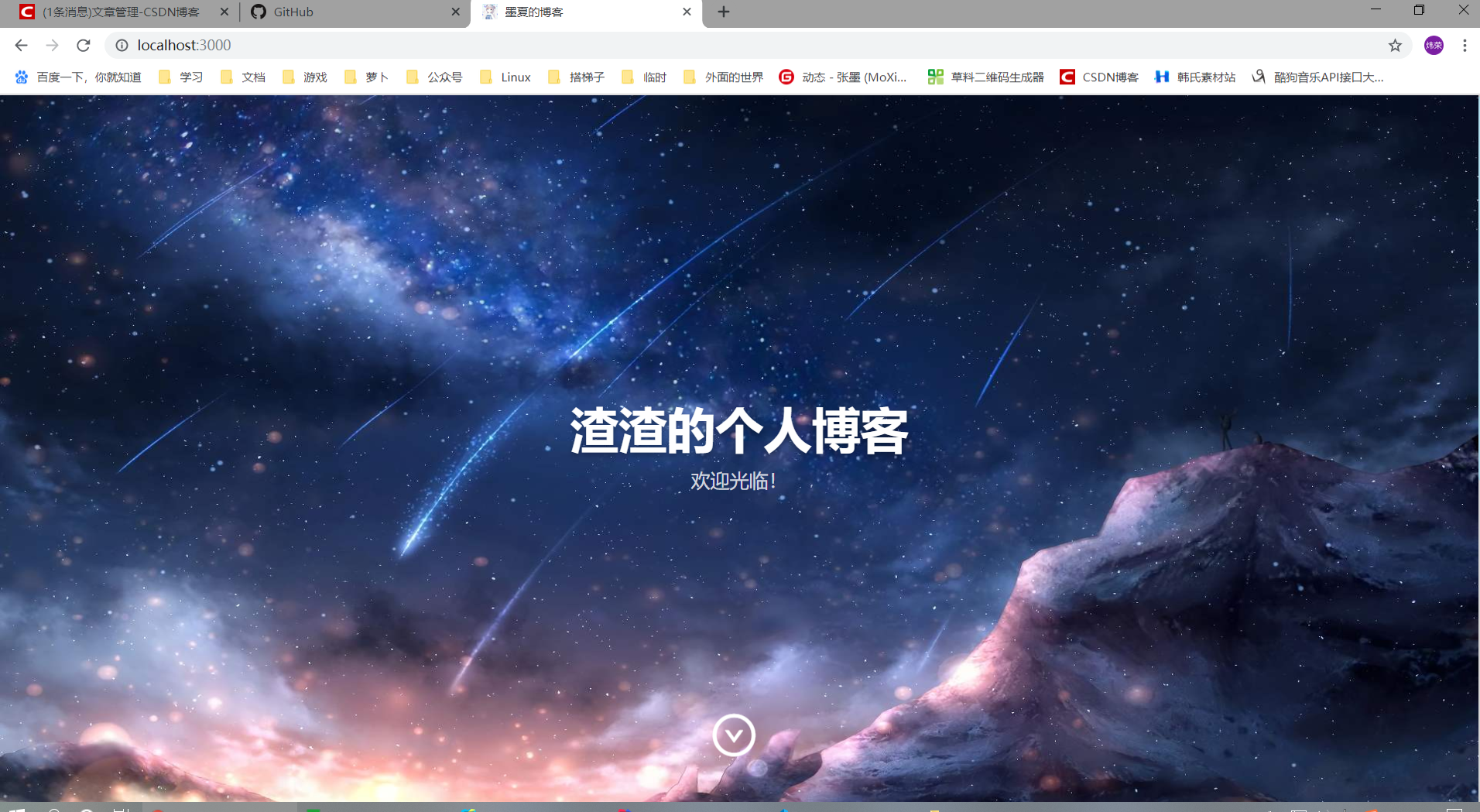The width and height of the screenshot is (1480, 812).
Task: Open the Chrome profile avatar
Action: 1434,45
